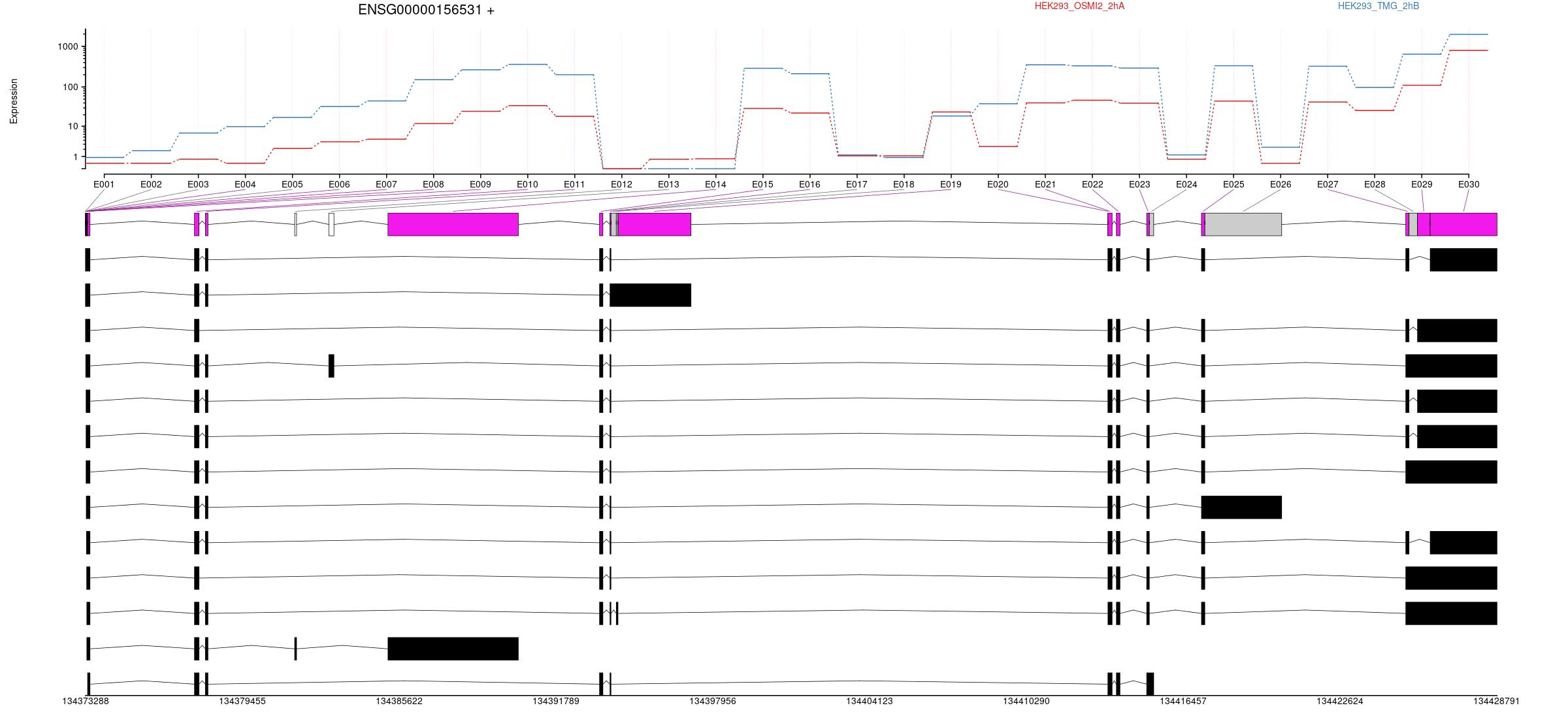Click exon bin label E030

tap(1469, 184)
